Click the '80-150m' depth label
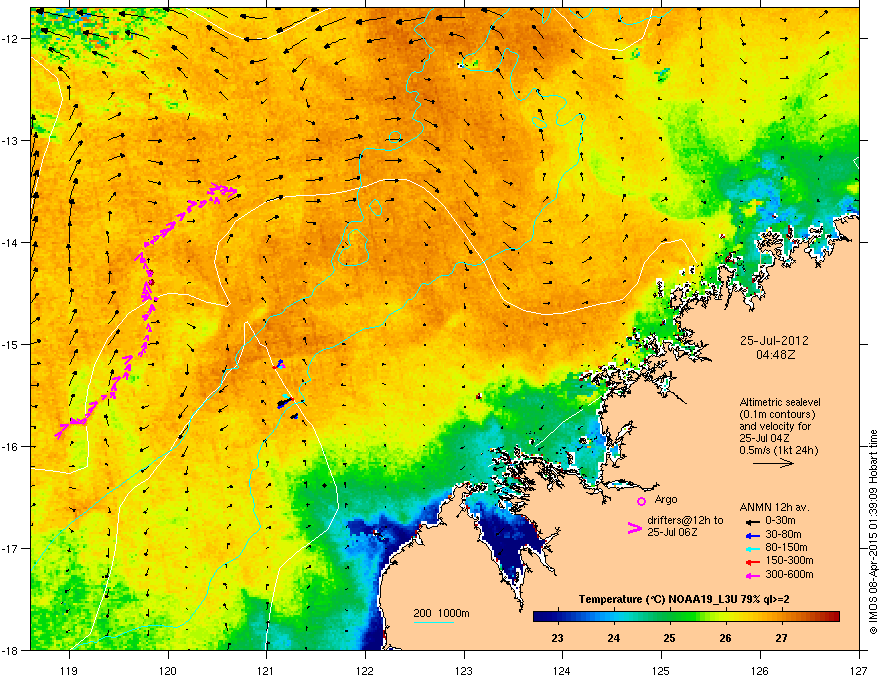 click(786, 548)
